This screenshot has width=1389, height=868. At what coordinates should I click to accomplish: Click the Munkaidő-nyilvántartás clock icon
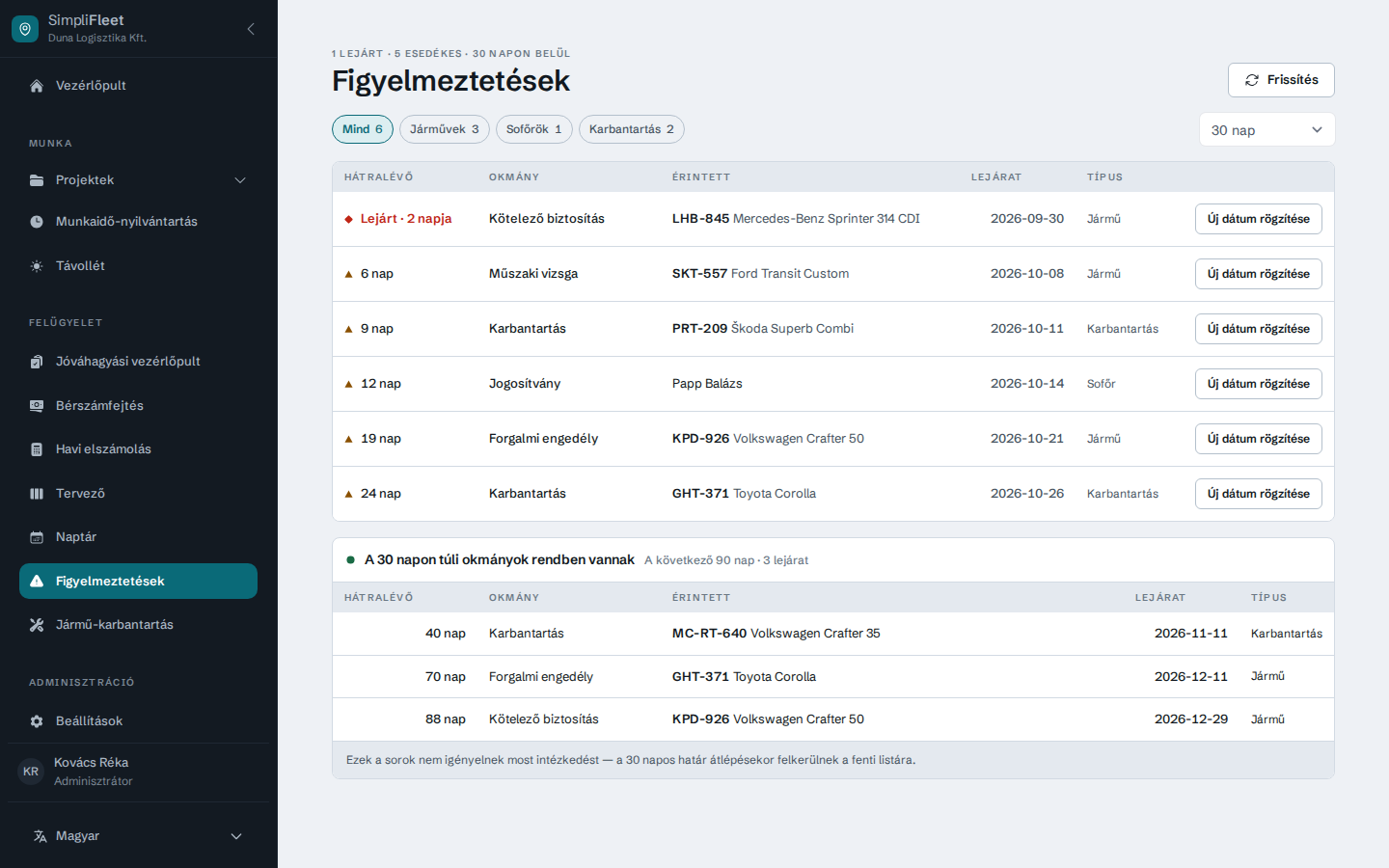click(37, 222)
